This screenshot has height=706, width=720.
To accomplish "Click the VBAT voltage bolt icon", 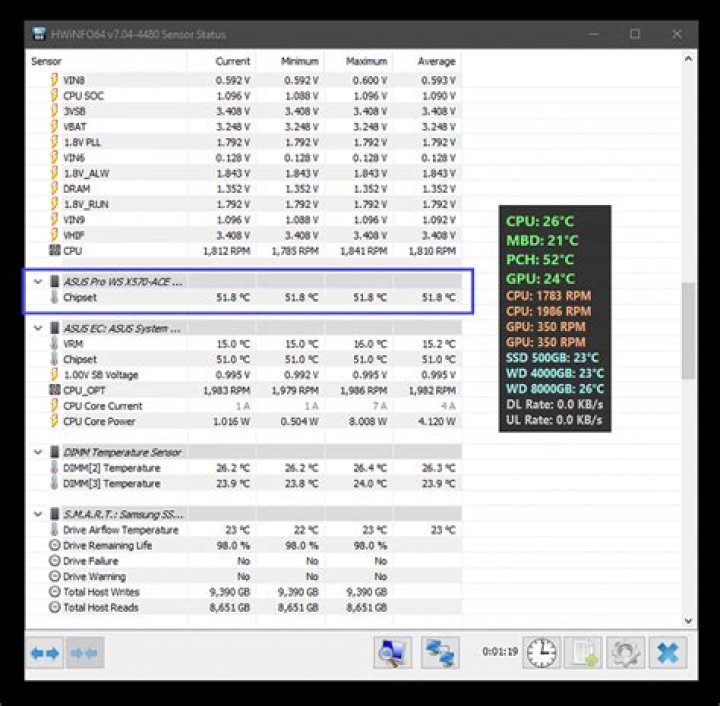I will [55, 127].
